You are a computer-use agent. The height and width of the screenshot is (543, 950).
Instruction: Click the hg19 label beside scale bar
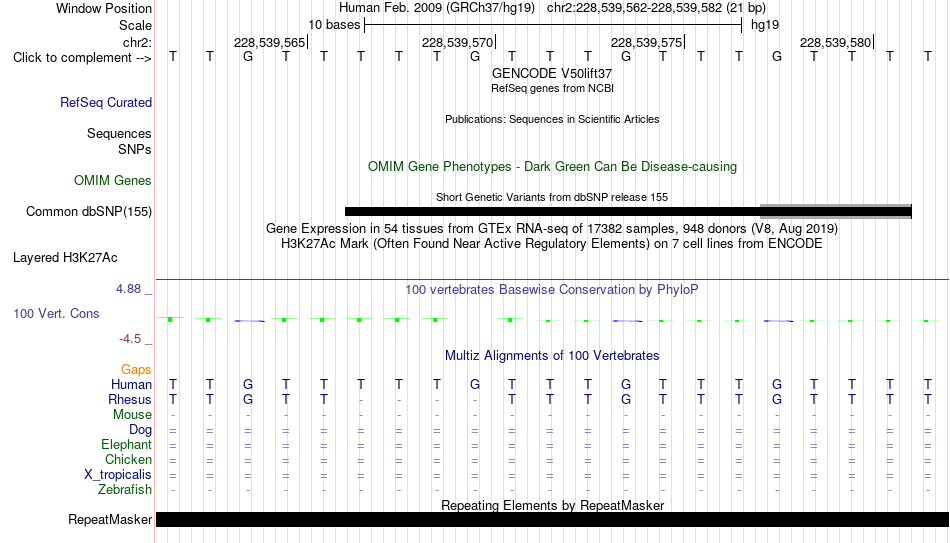pos(765,25)
